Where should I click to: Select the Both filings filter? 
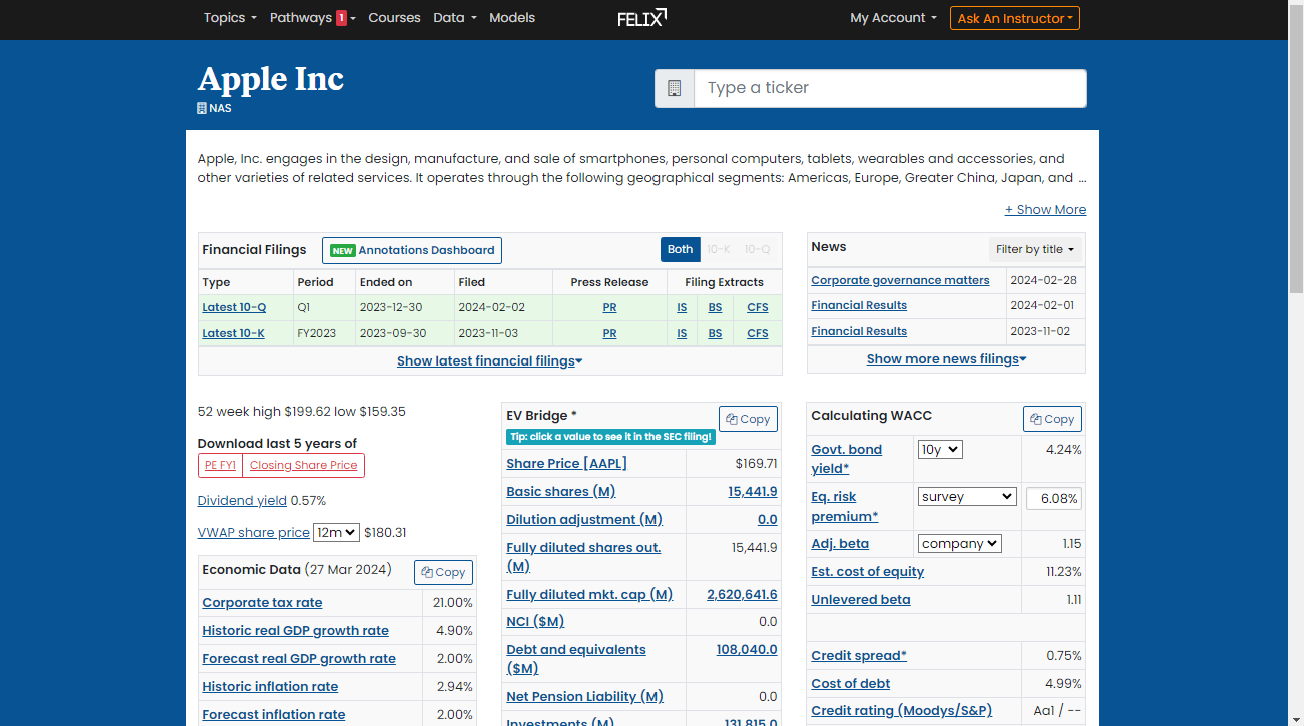(x=680, y=250)
